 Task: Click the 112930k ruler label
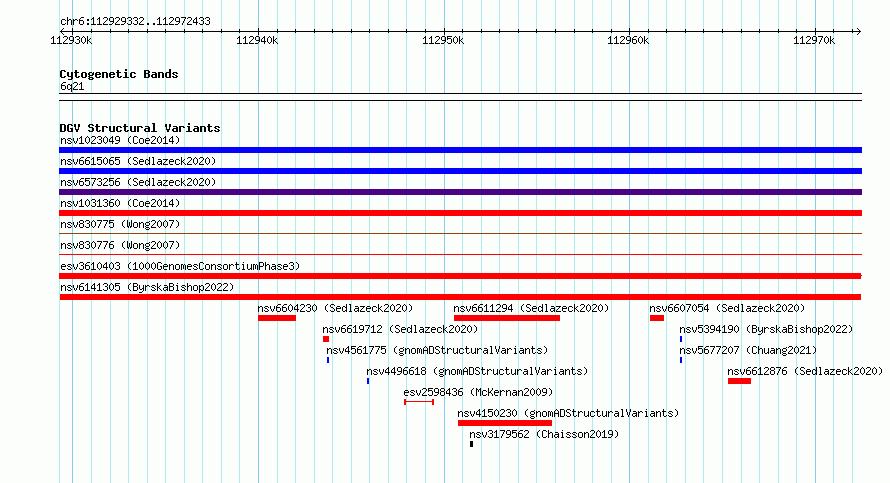72,40
